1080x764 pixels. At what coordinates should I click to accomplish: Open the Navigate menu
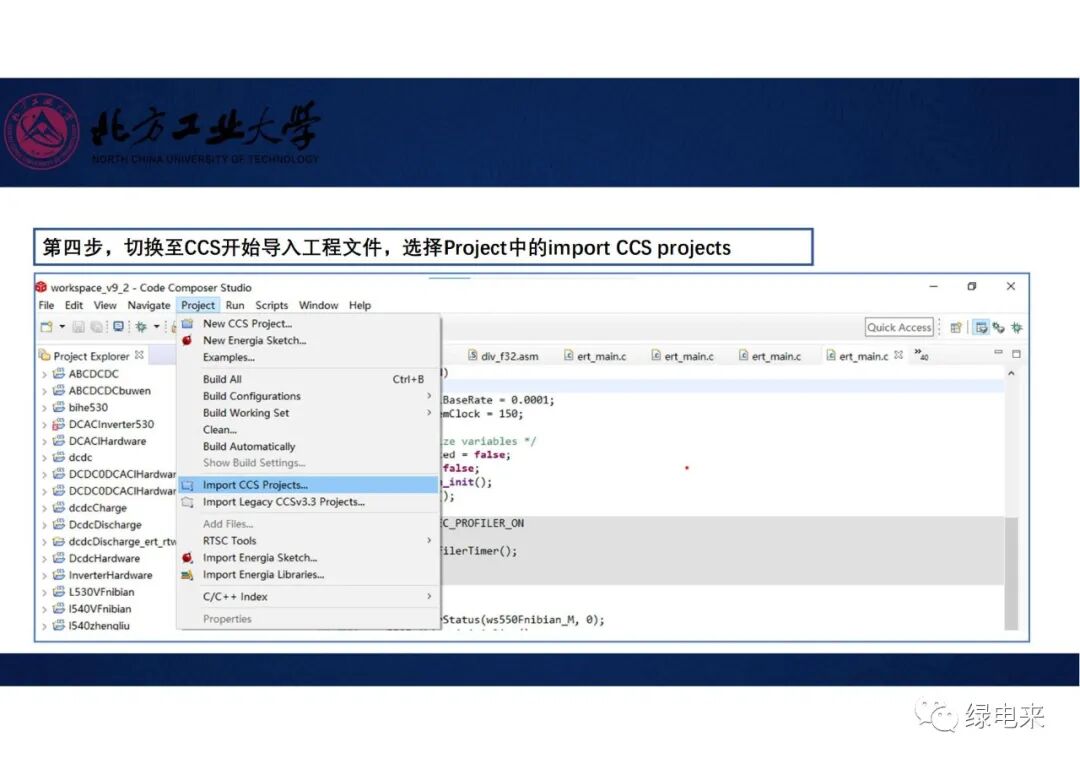[x=149, y=305]
